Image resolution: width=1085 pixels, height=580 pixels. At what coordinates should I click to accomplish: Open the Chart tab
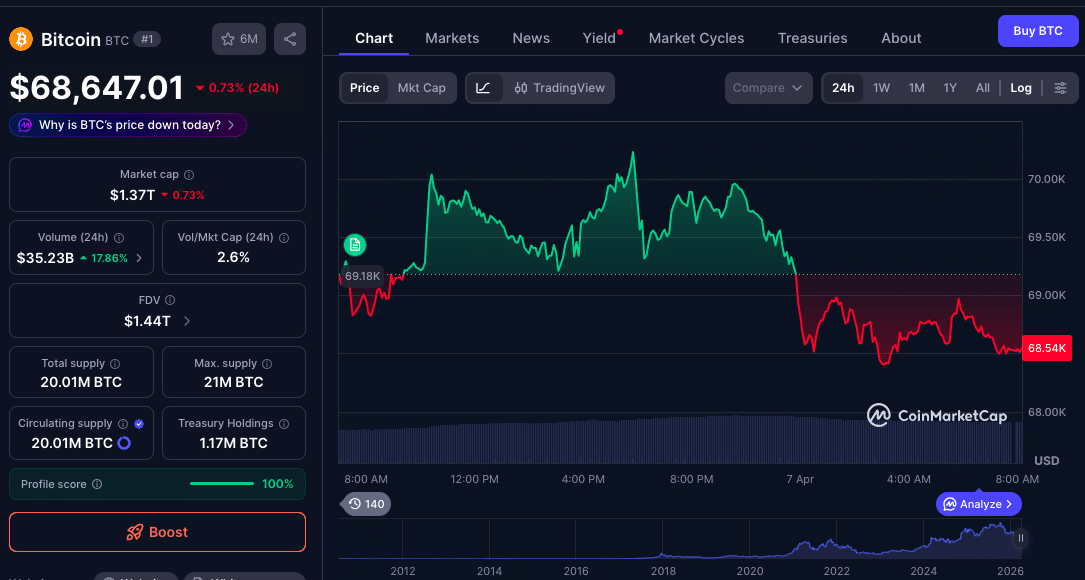(x=374, y=38)
